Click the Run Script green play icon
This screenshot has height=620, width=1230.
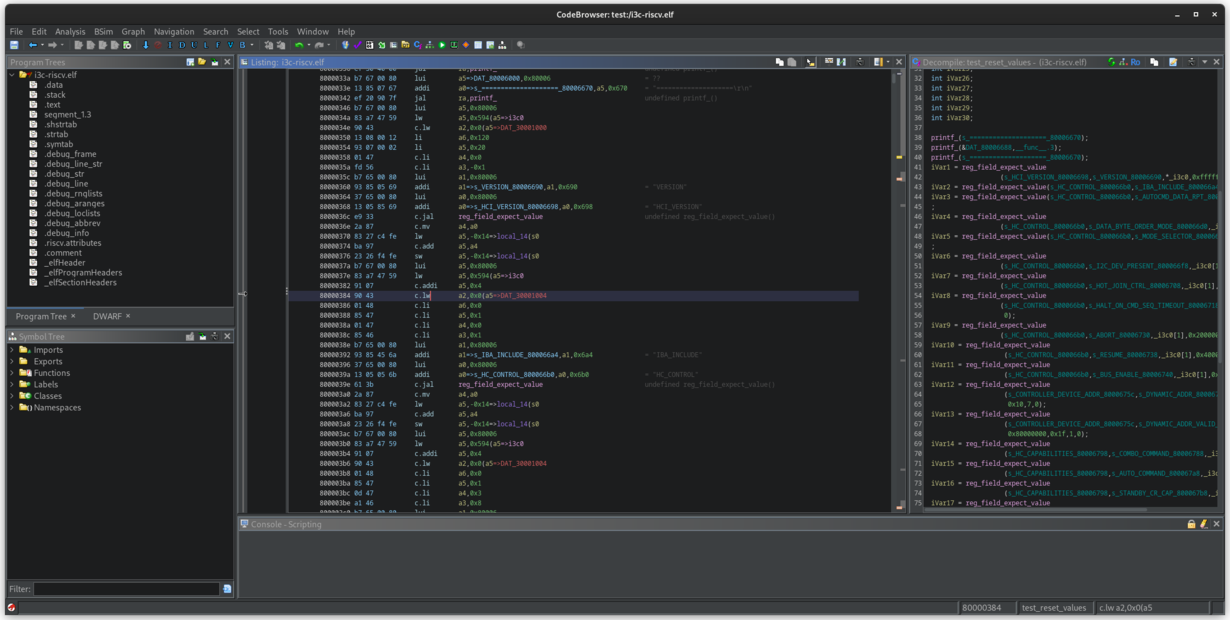coord(442,46)
